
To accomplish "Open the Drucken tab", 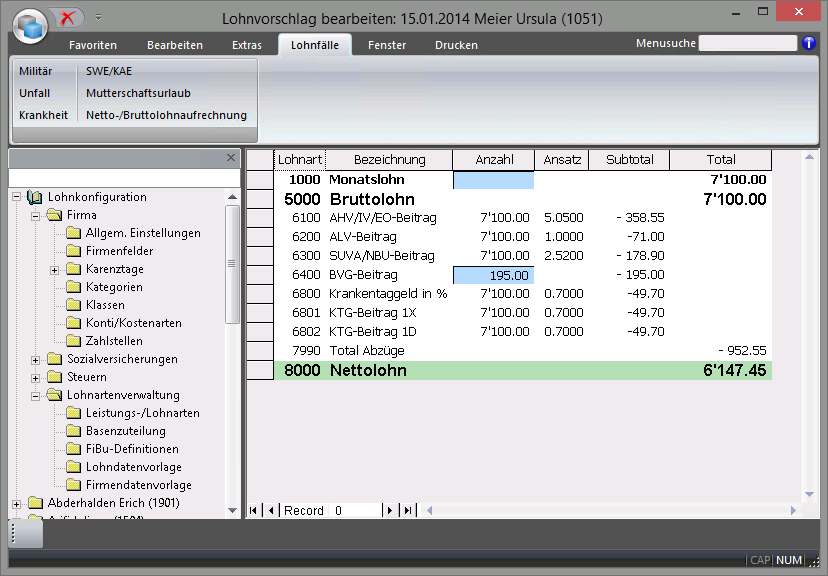I will point(456,45).
